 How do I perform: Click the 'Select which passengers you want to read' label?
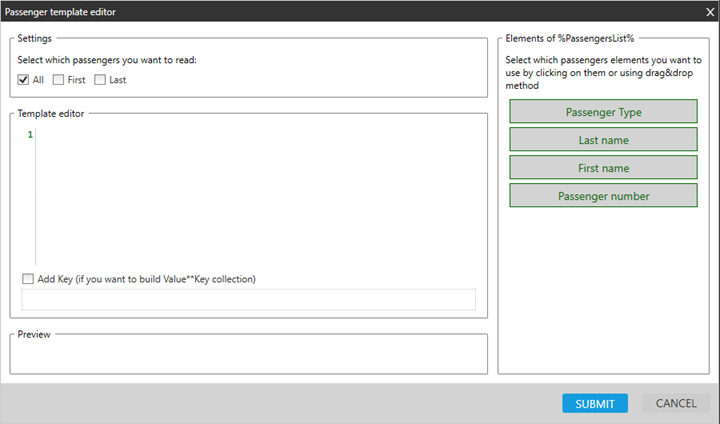point(107,60)
